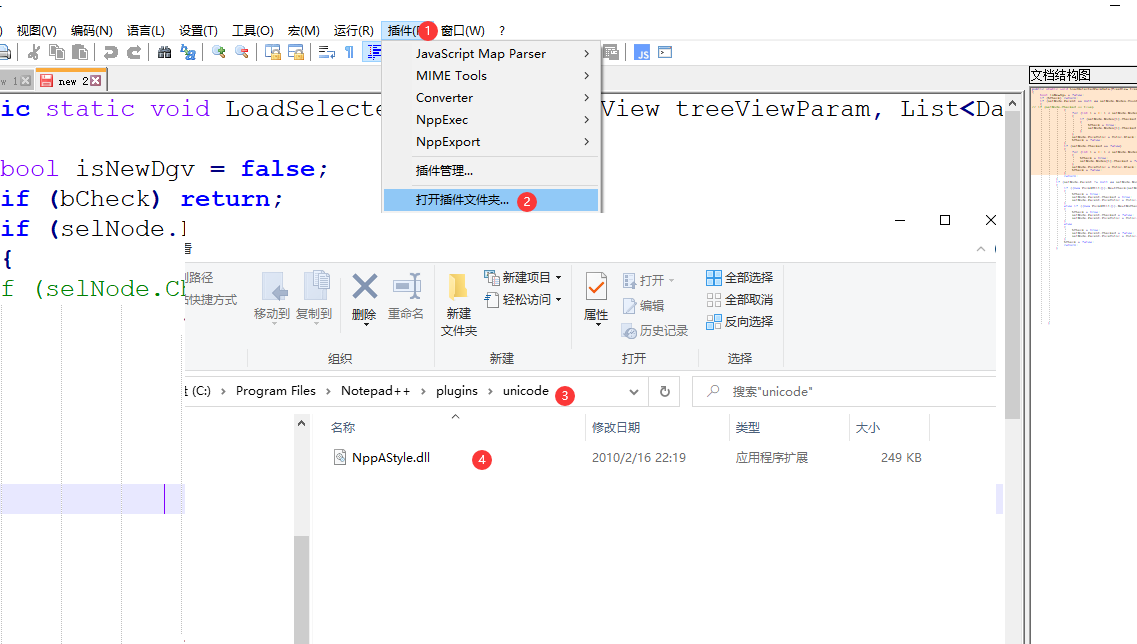Screen dimensions: 1137x644
Task: Toggle the Show All Characters paragraph icon
Action: (349, 52)
